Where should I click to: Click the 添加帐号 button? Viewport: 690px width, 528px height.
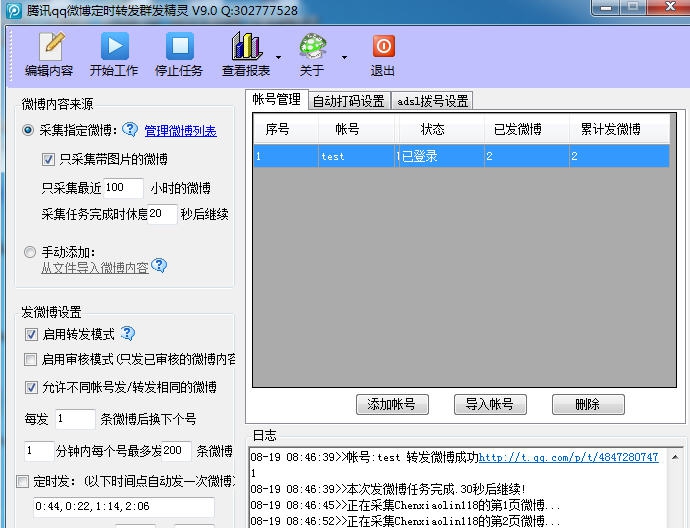pyautogui.click(x=392, y=404)
